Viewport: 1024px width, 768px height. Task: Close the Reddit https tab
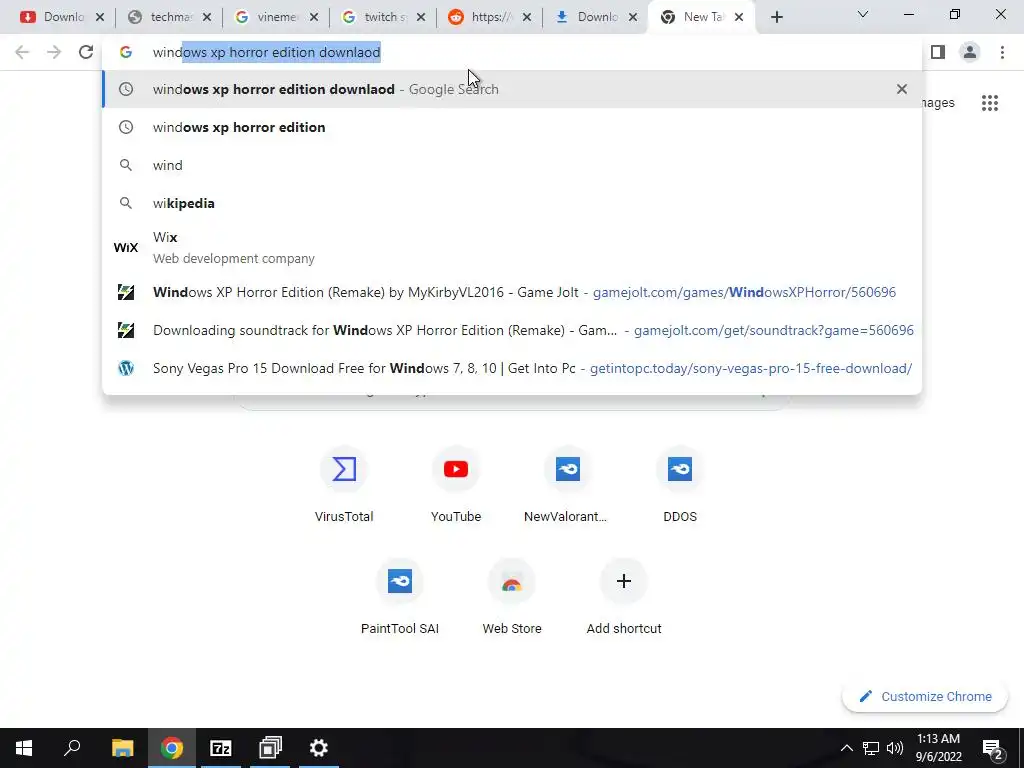pyautogui.click(x=527, y=18)
